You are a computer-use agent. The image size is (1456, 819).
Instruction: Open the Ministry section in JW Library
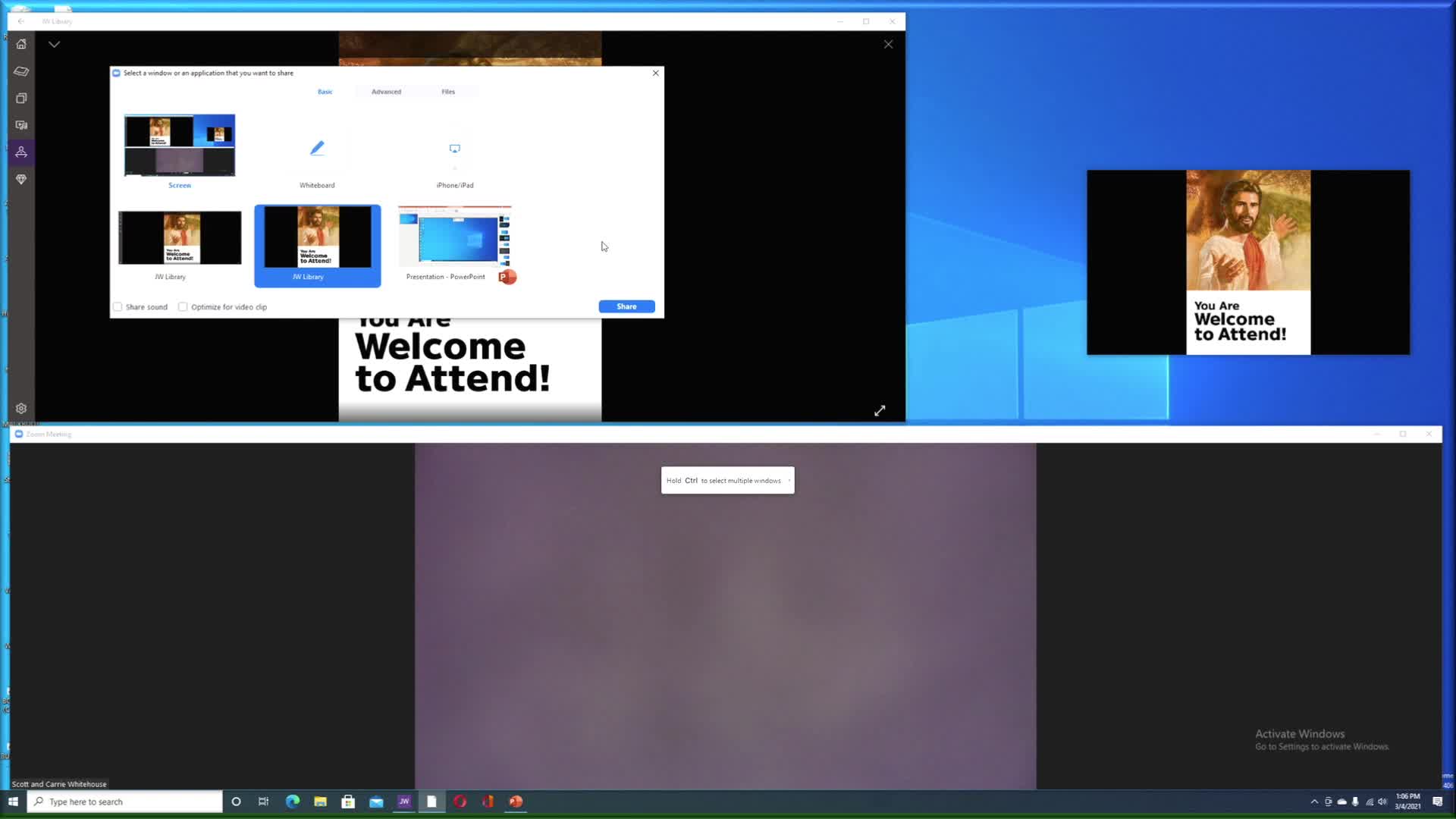pos(20,180)
